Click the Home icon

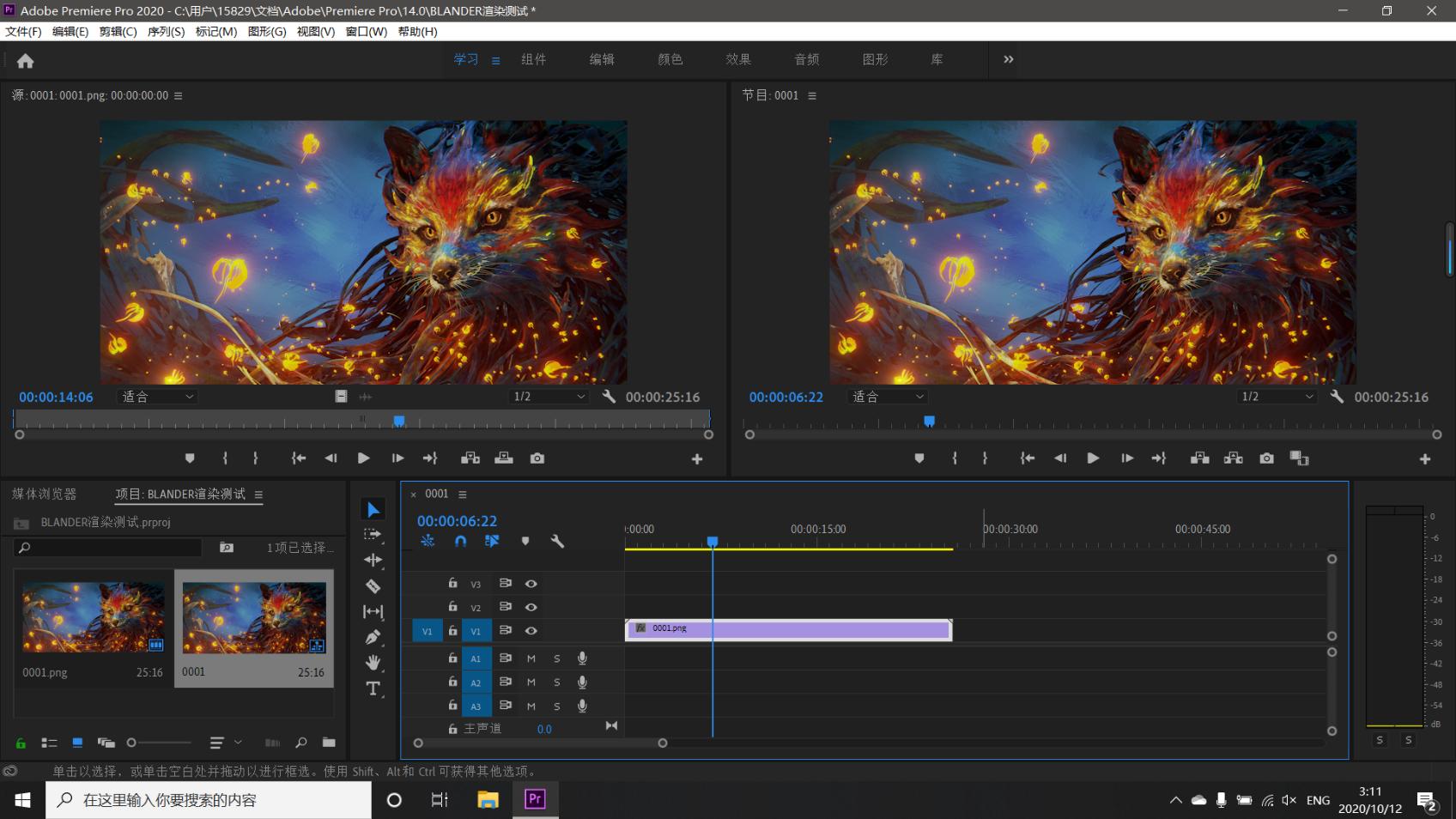pos(26,61)
